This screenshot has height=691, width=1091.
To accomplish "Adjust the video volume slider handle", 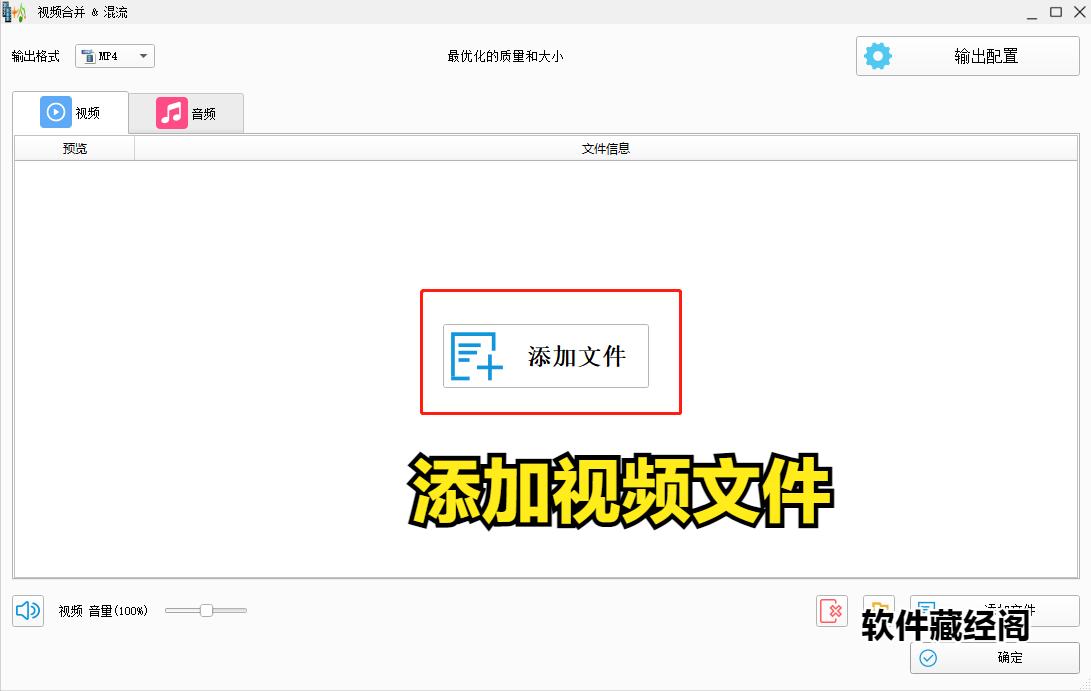I will (206, 610).
